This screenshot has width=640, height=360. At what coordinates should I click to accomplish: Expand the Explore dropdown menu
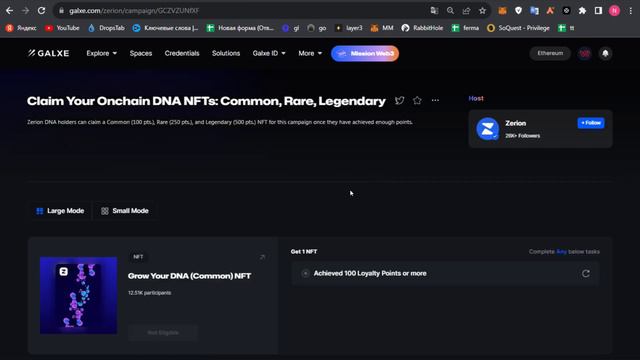[x=102, y=53]
